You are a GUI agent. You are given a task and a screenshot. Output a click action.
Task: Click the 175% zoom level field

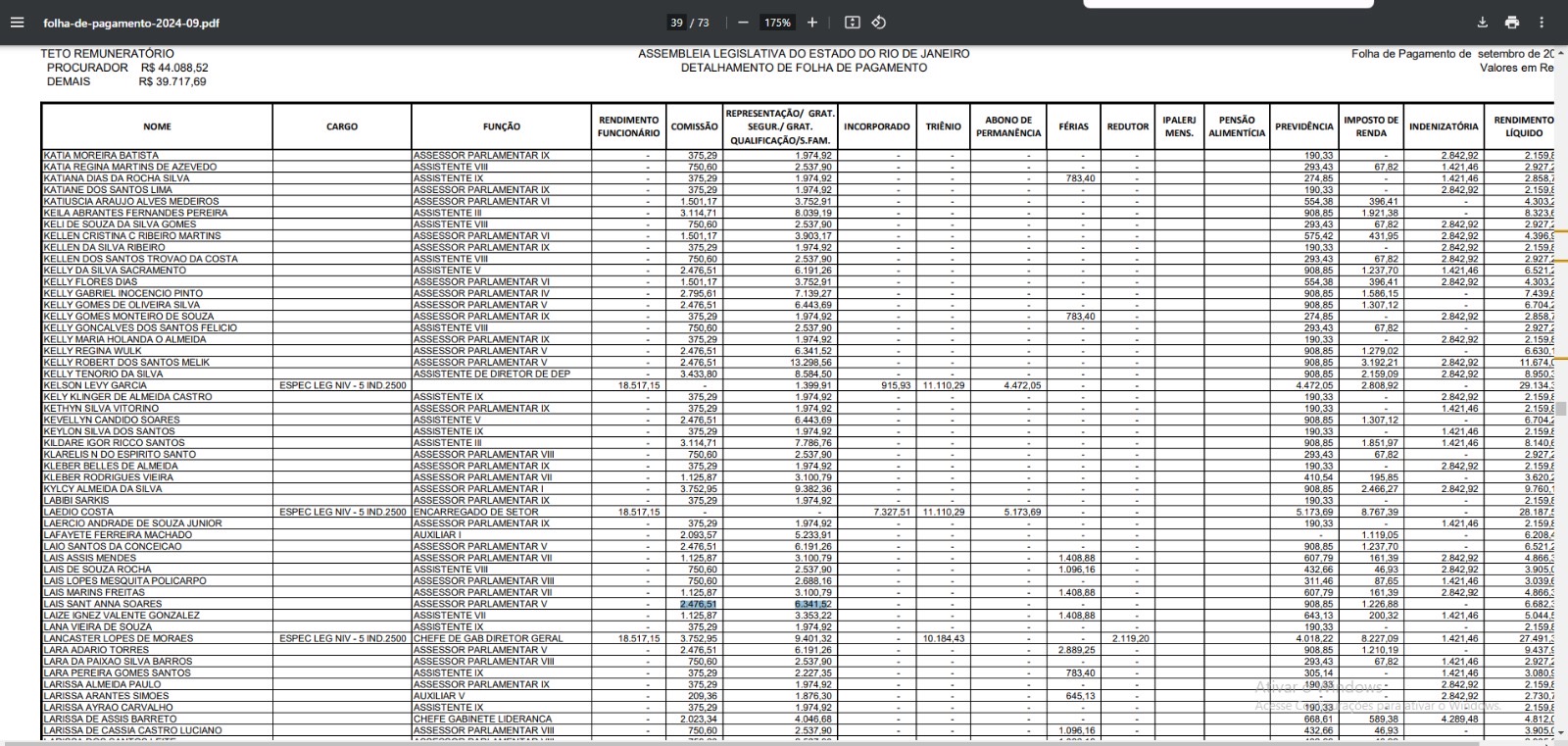point(777,22)
